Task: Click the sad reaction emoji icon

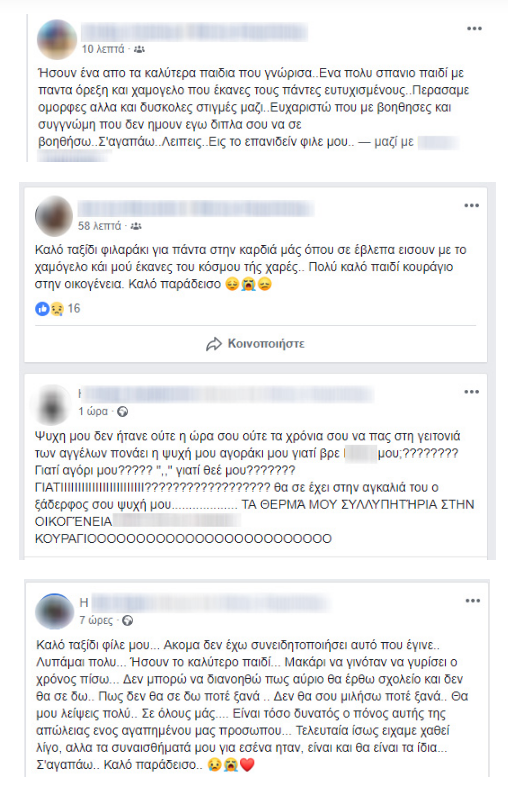Action: [x=57, y=309]
